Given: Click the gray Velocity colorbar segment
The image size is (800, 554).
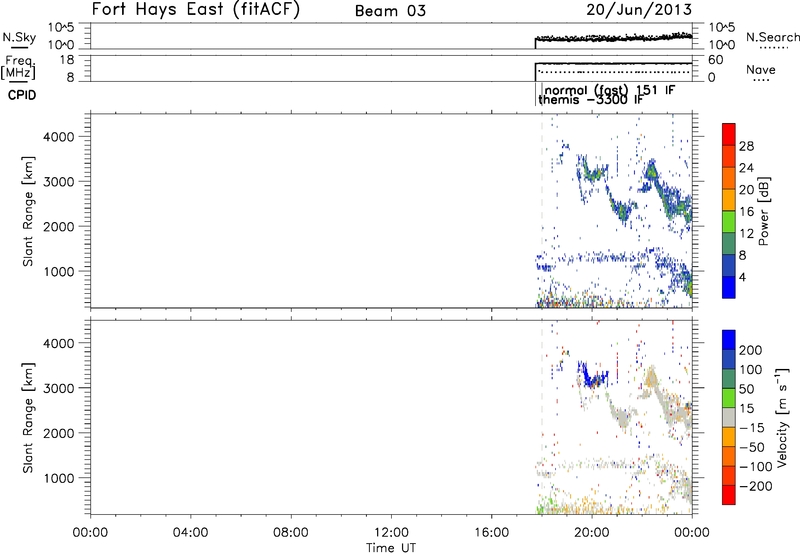Looking at the screenshot, I should coord(729,417).
